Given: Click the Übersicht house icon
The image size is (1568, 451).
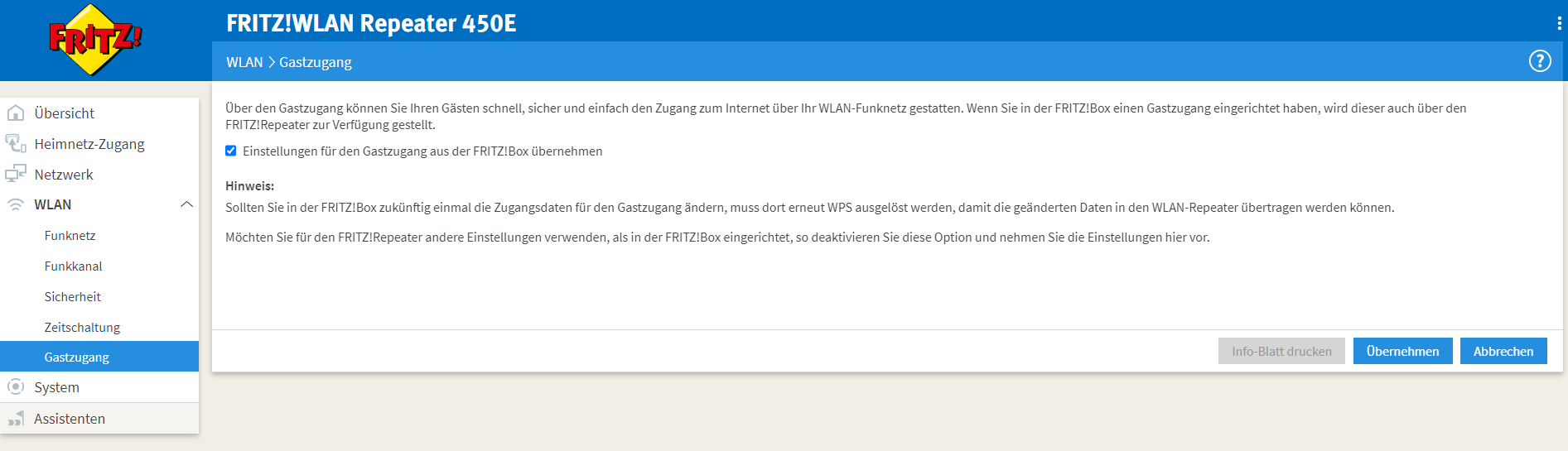Looking at the screenshot, I should [16, 113].
